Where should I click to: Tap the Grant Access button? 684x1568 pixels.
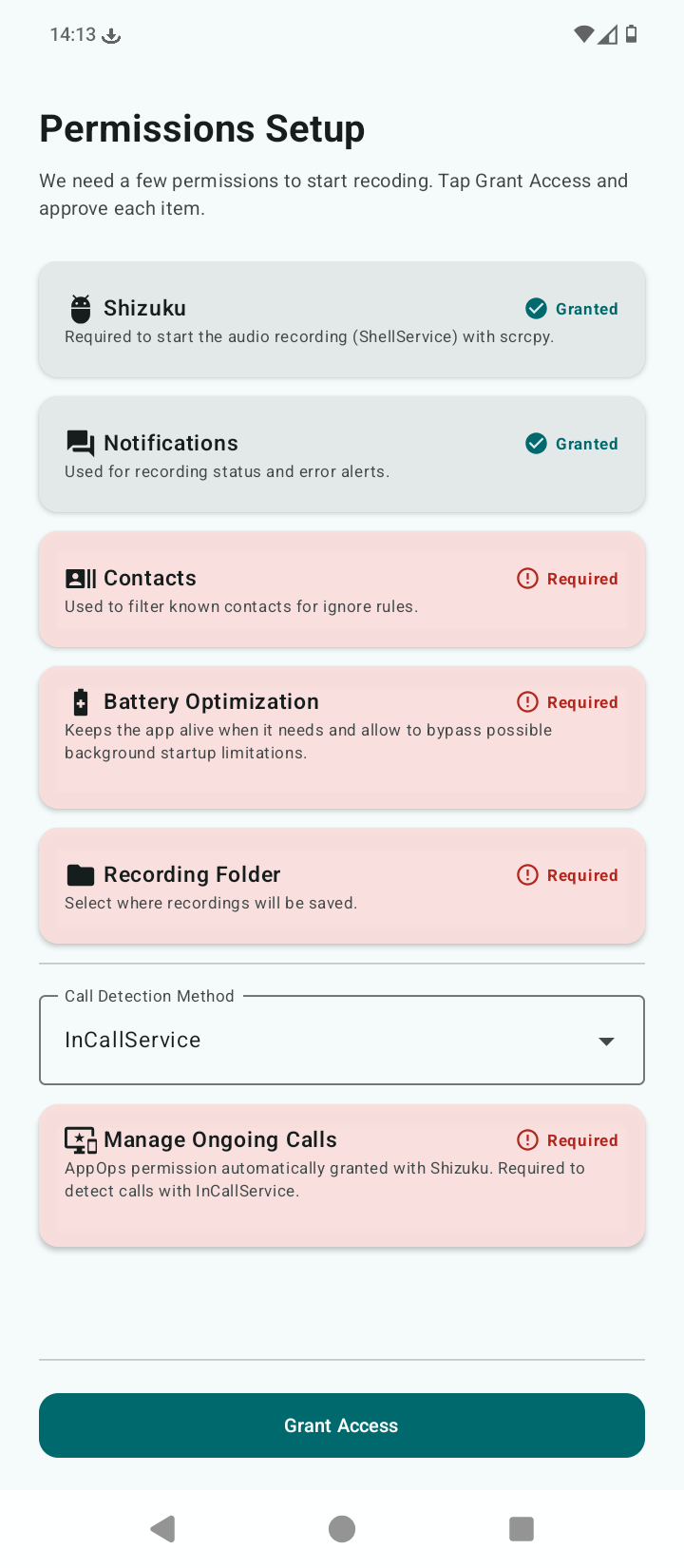342,1425
